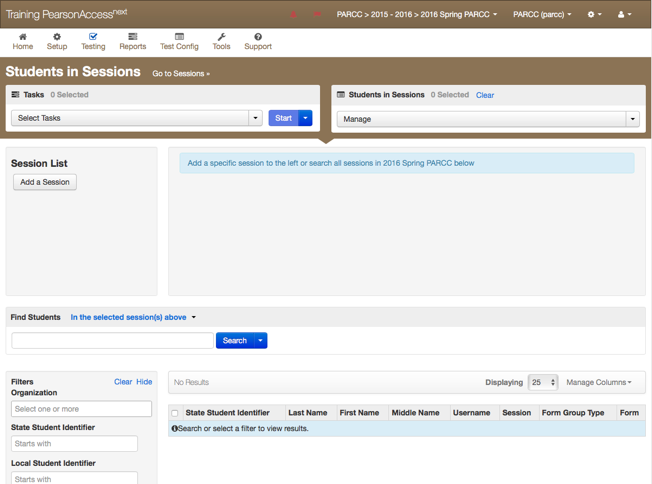This screenshot has height=484, width=652.
Task: Open the settings gear in header
Action: 594,15
